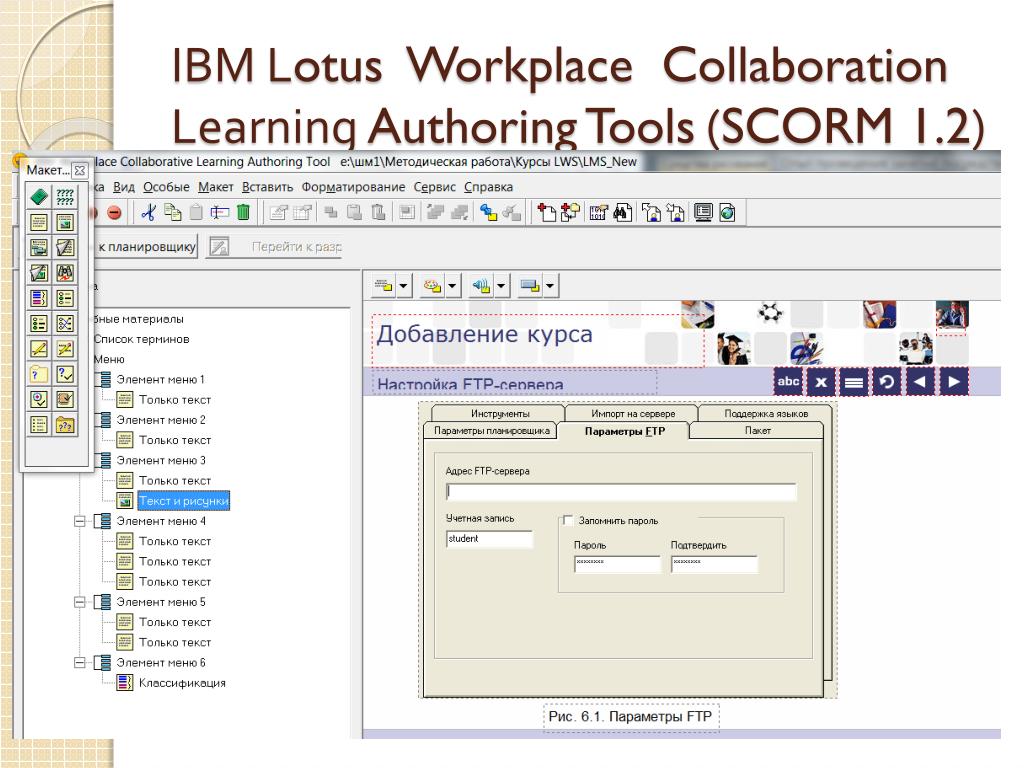Screen dimensions: 1024x768
Task: Open dropdown arrow beside speaker icon
Action: click(501, 285)
